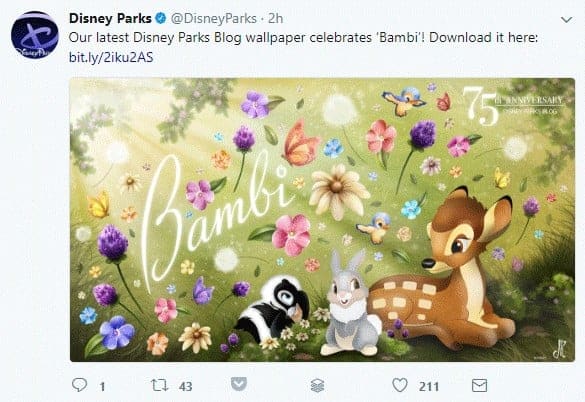Click the @DisneyParks handle
Image resolution: width=585 pixels, height=402 pixels.
click(x=214, y=18)
